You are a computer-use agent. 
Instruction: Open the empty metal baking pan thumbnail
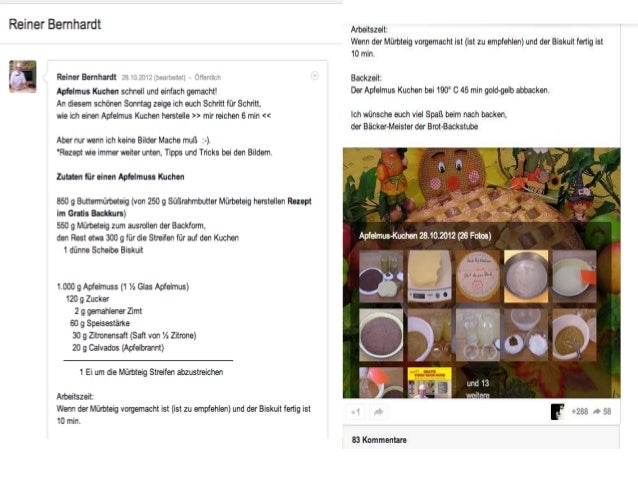526,276
